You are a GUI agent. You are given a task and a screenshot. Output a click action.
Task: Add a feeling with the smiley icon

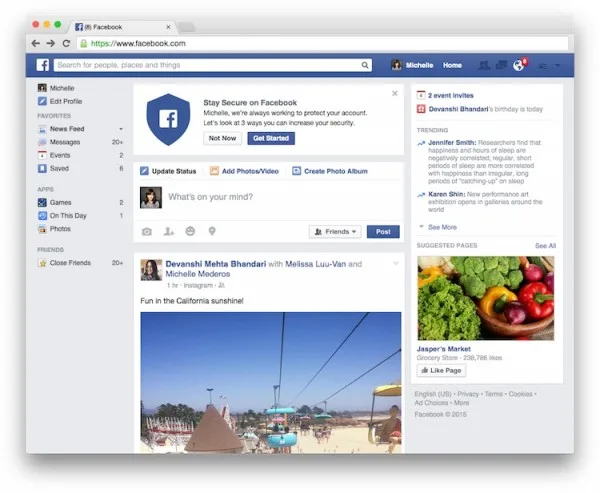click(x=190, y=231)
